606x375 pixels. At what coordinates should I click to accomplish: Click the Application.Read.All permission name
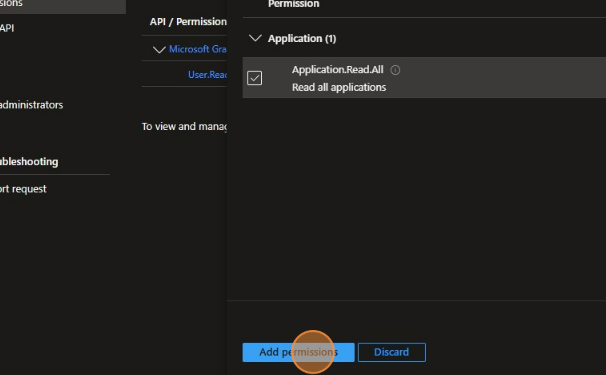tap(338, 70)
